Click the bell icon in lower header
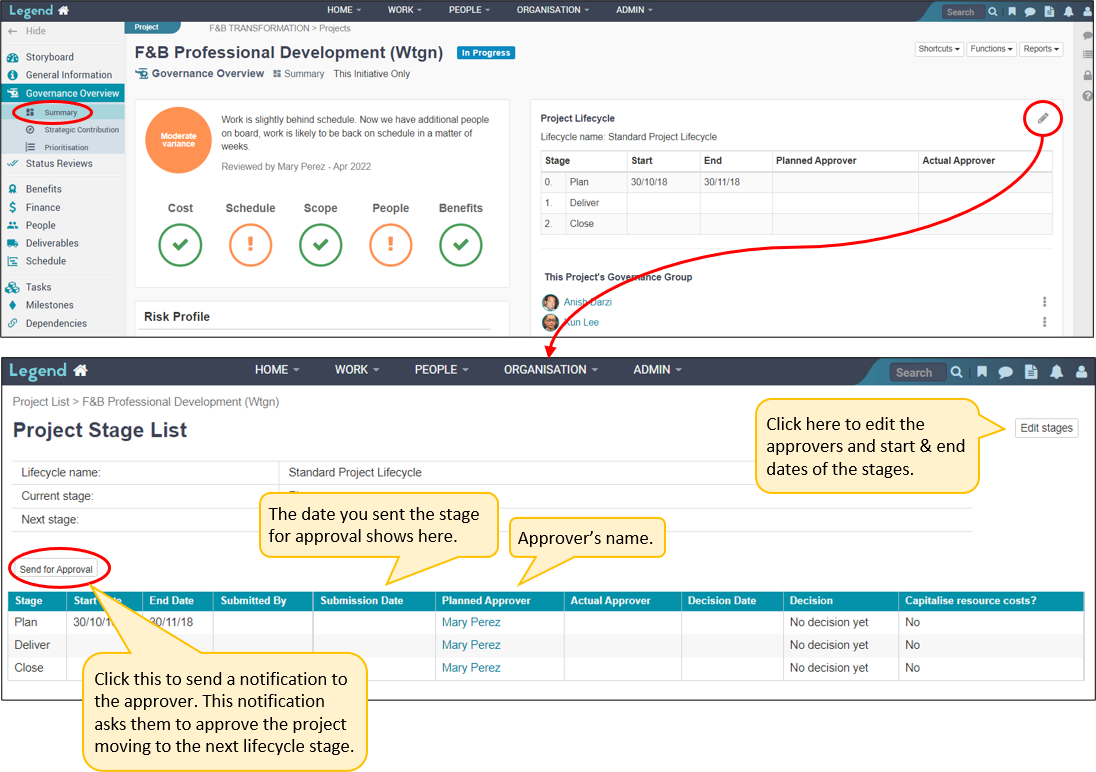This screenshot has height=772, width=1096. [1056, 372]
